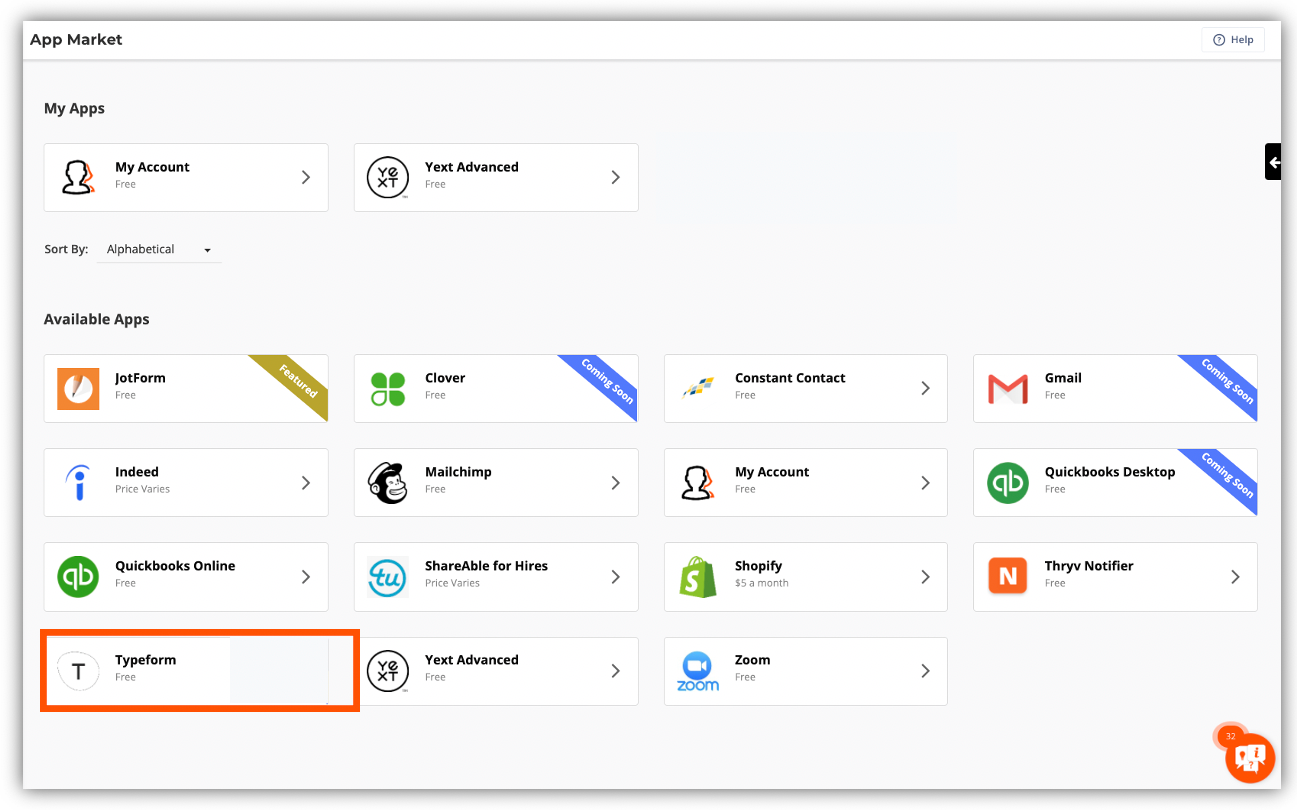
Task: Click Coming Soon ribbon on Quickbooks Desktop
Action: pos(1227,476)
